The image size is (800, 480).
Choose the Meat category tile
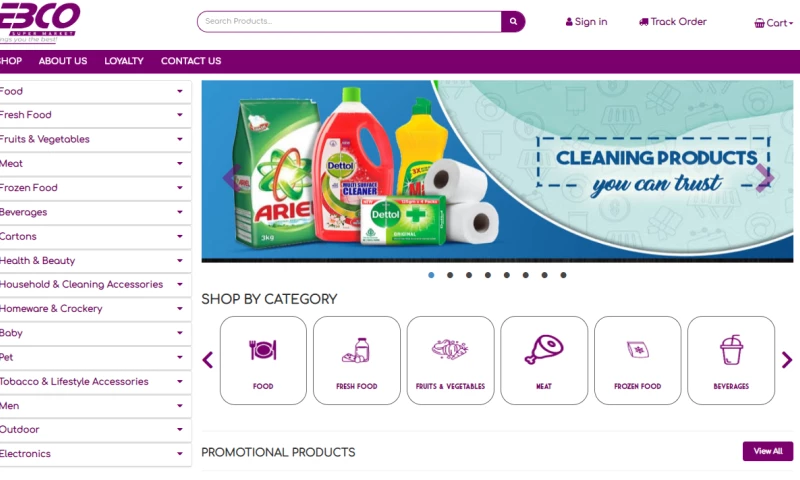[544, 360]
